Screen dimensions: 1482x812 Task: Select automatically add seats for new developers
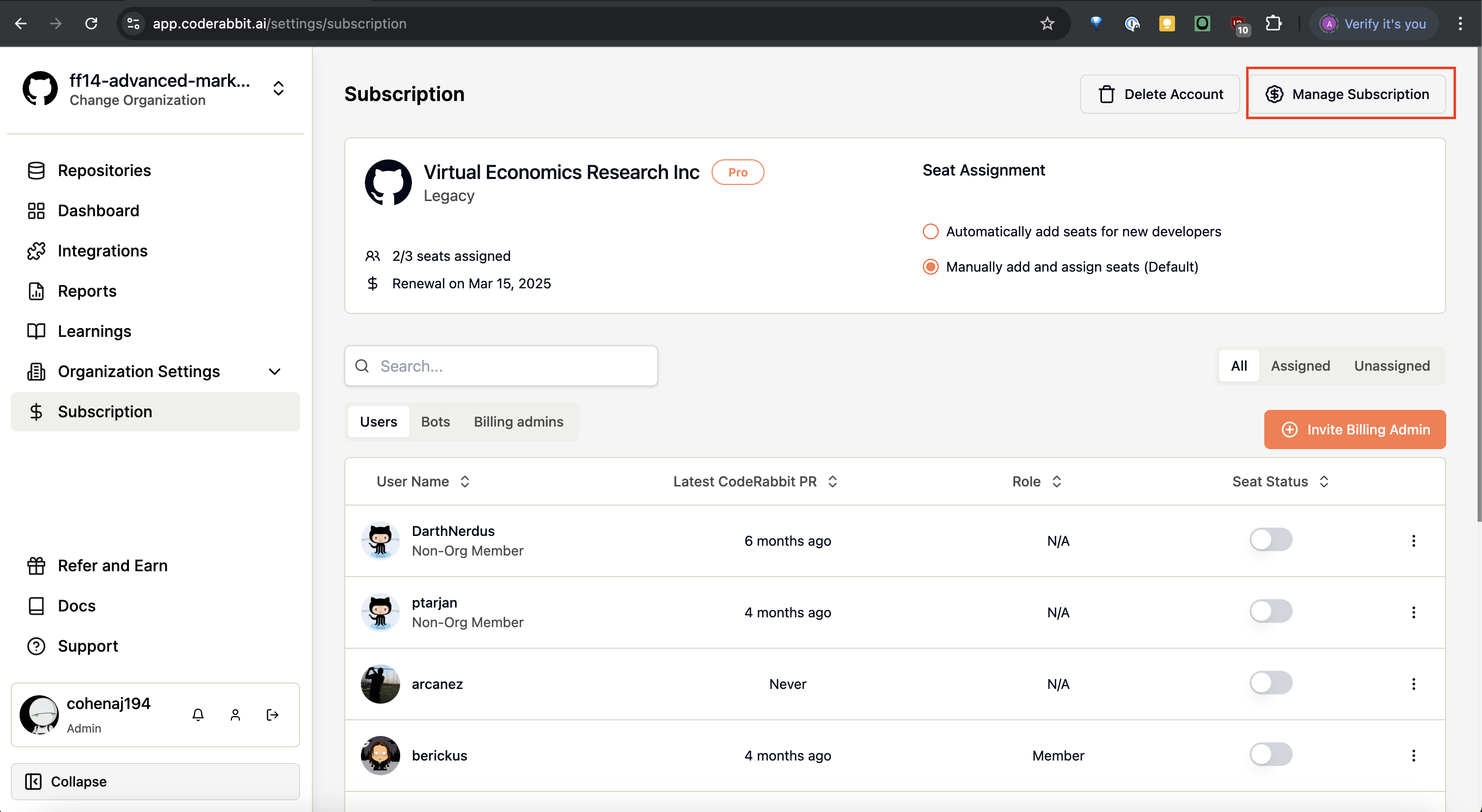tap(930, 231)
